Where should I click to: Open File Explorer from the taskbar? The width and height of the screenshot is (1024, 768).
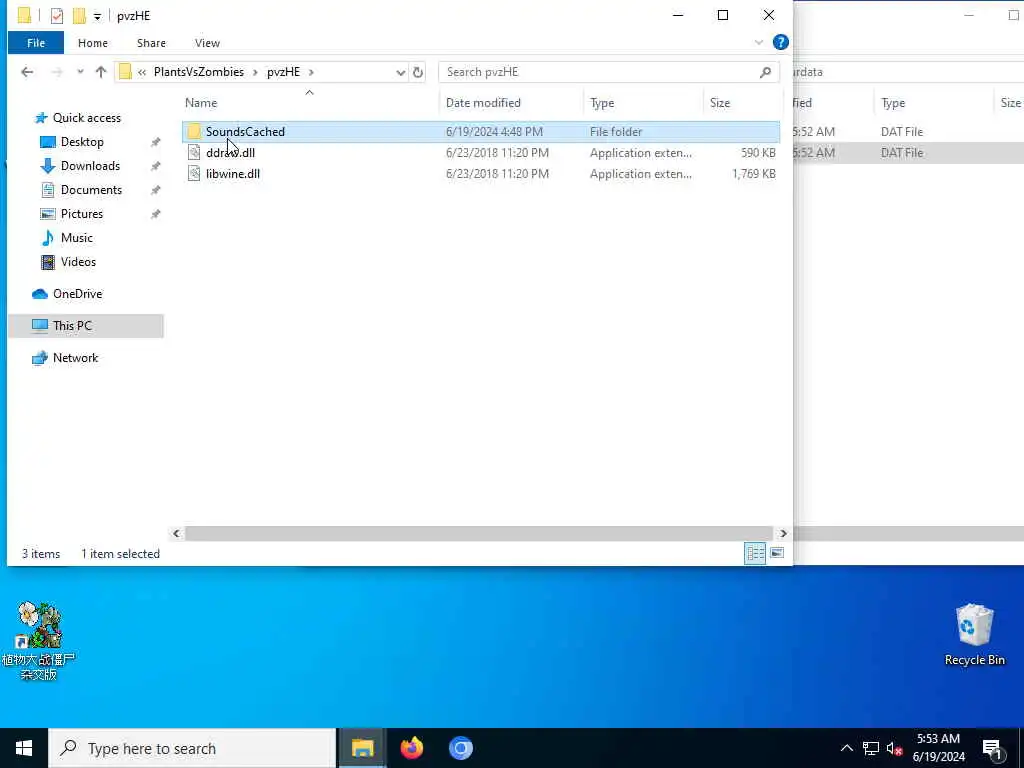pyautogui.click(x=362, y=748)
